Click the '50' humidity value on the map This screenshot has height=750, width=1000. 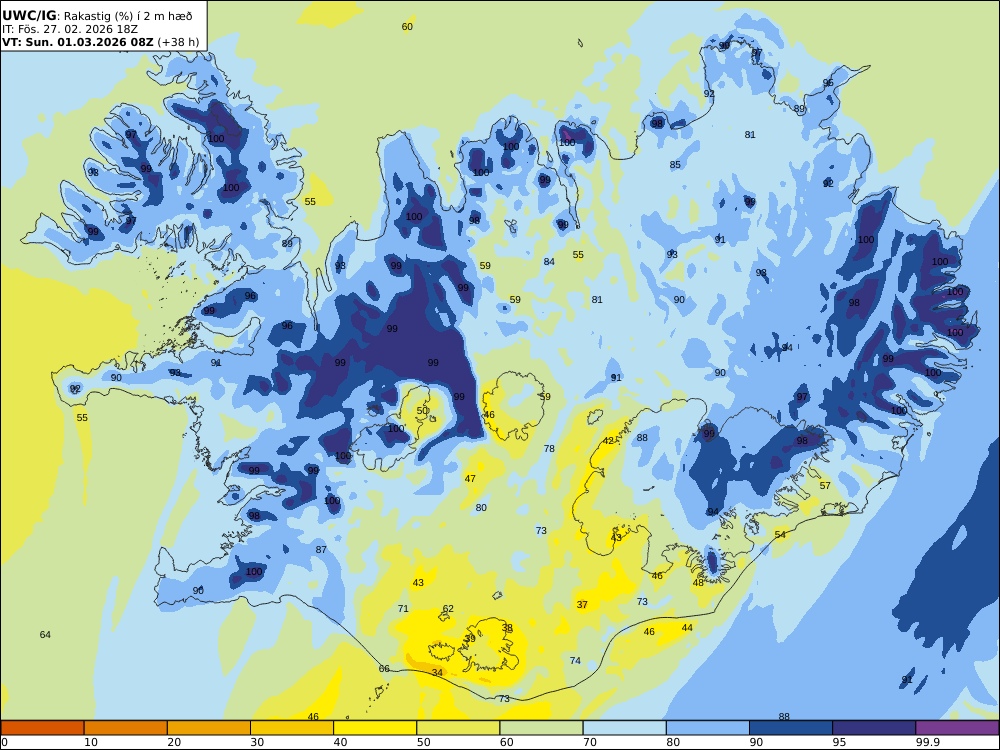(x=422, y=411)
